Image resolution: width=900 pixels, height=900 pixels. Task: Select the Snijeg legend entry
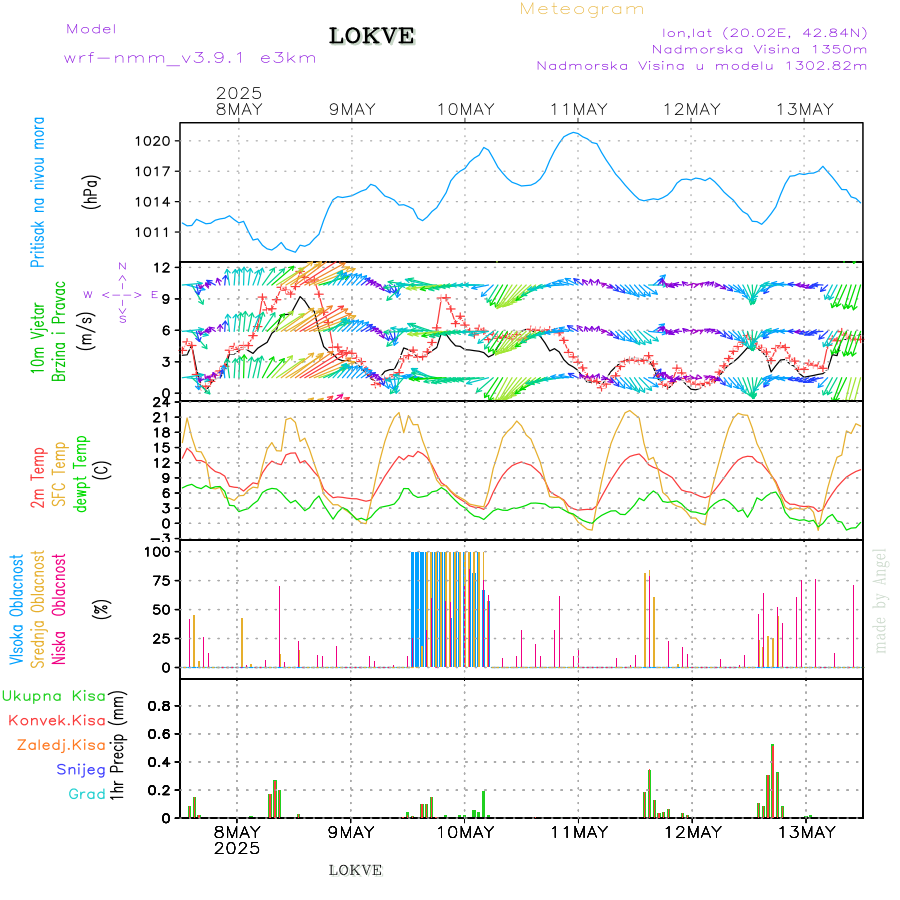coord(81,769)
